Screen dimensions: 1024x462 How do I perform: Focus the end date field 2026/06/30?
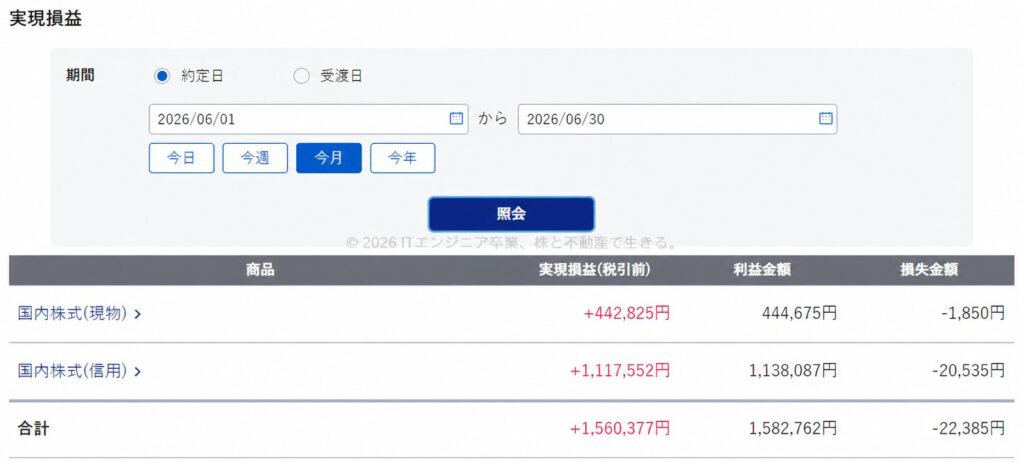[x=677, y=119]
